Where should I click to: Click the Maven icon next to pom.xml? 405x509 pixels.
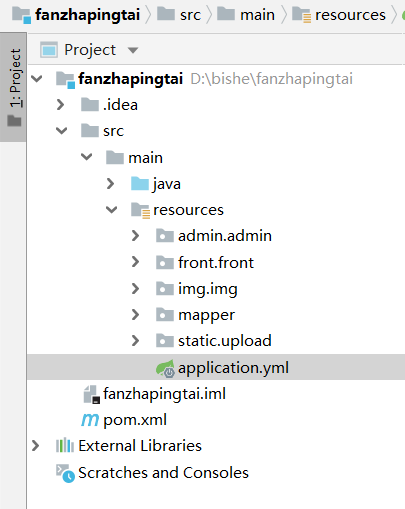pyautogui.click(x=90, y=420)
